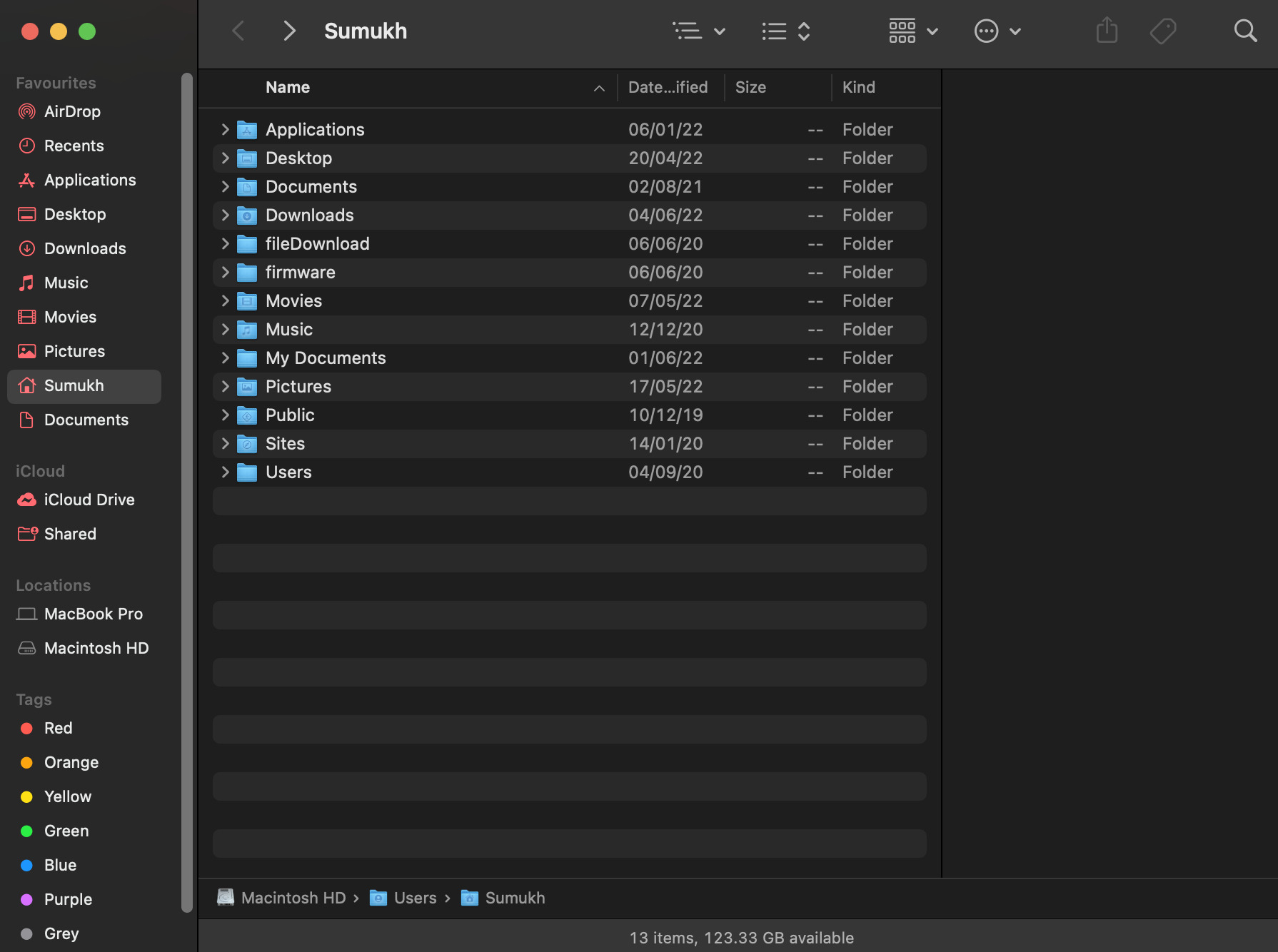Click the Tags icon in toolbar
Viewport: 1278px width, 952px height.
click(1163, 31)
